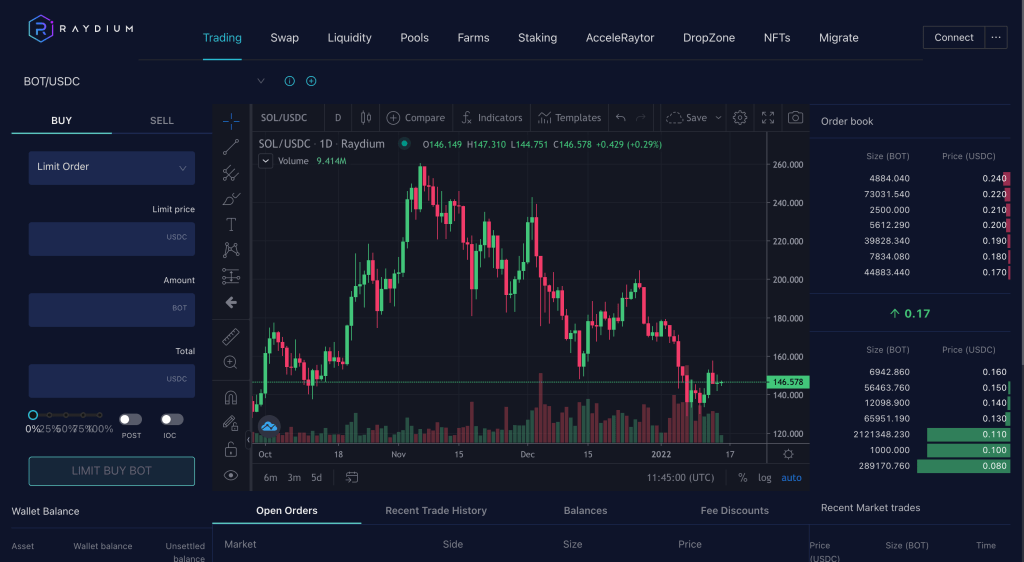Click the LIMIT BUY BOT button

[x=112, y=471]
